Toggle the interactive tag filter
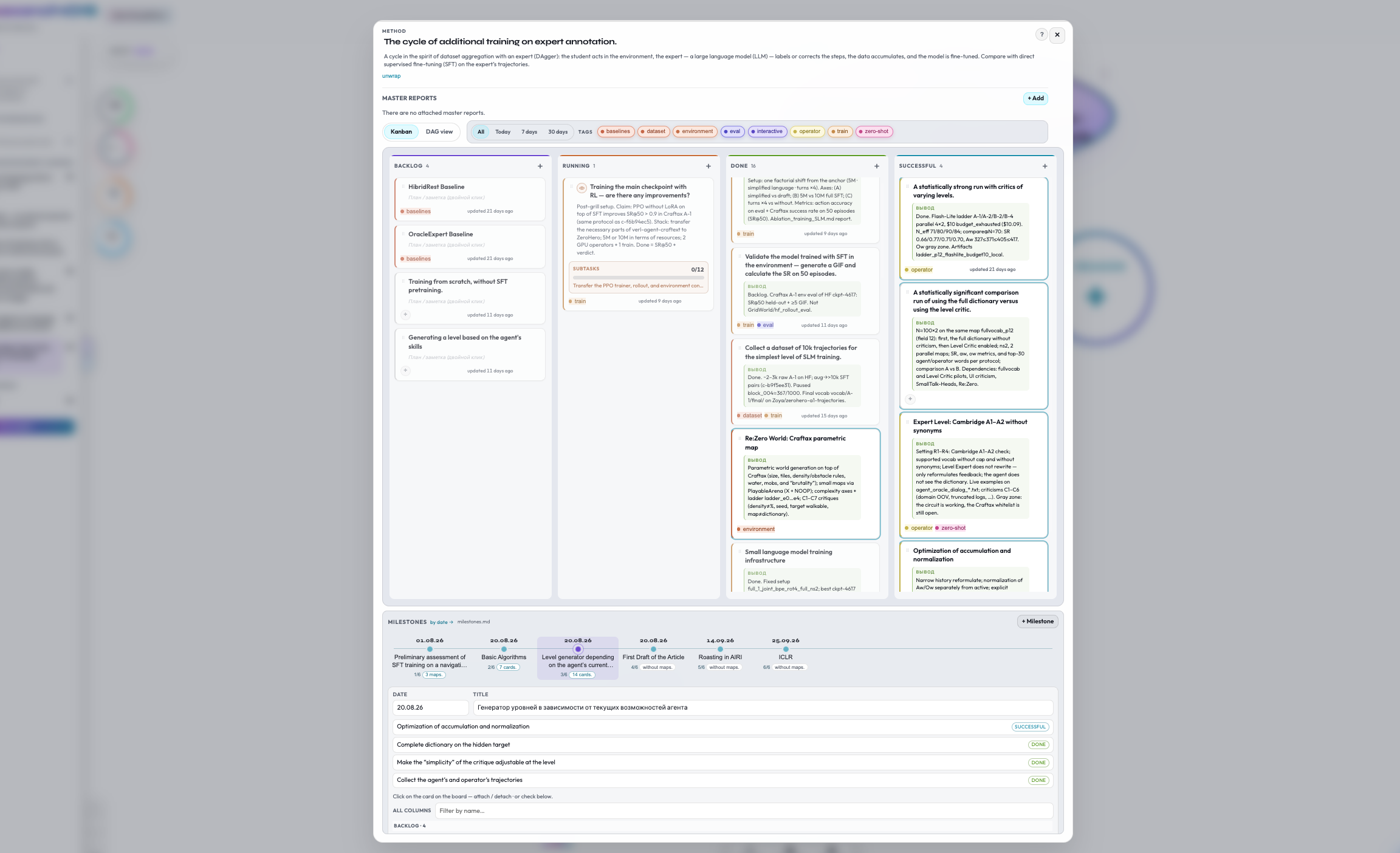This screenshot has height=853, width=1400. [x=767, y=131]
